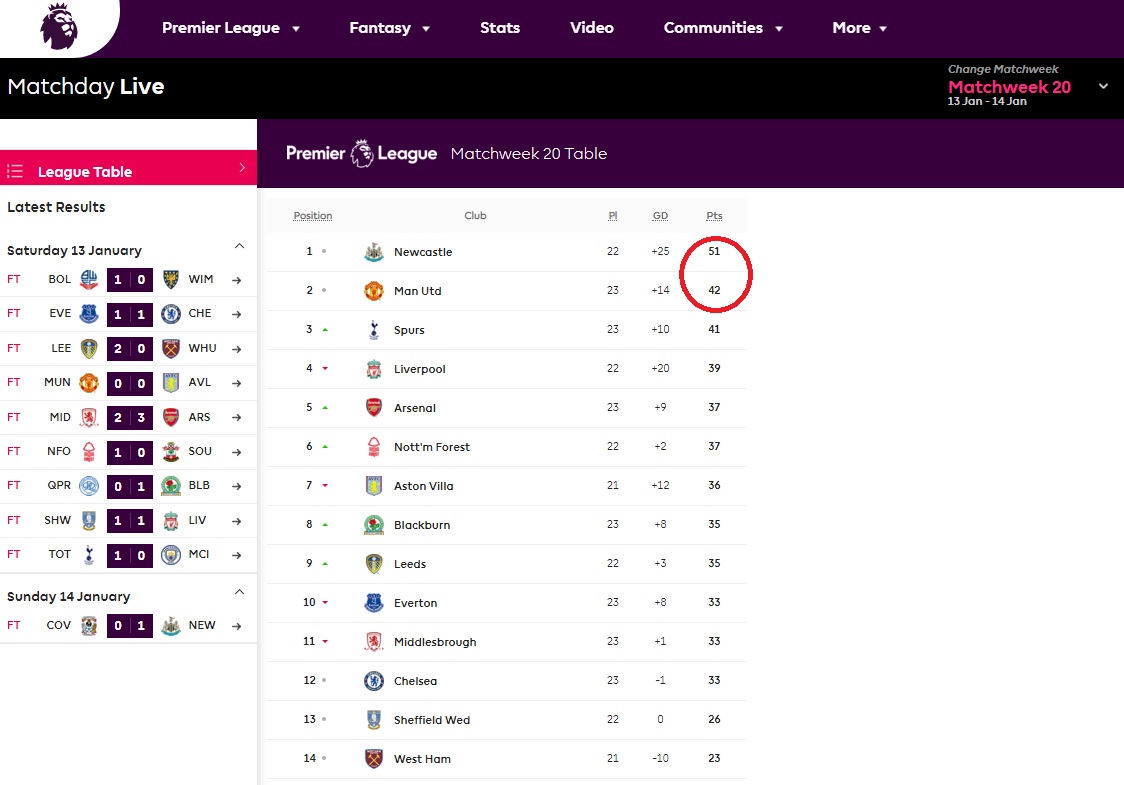Go to the Stats menu item
The image size is (1124, 785).
(x=499, y=28)
